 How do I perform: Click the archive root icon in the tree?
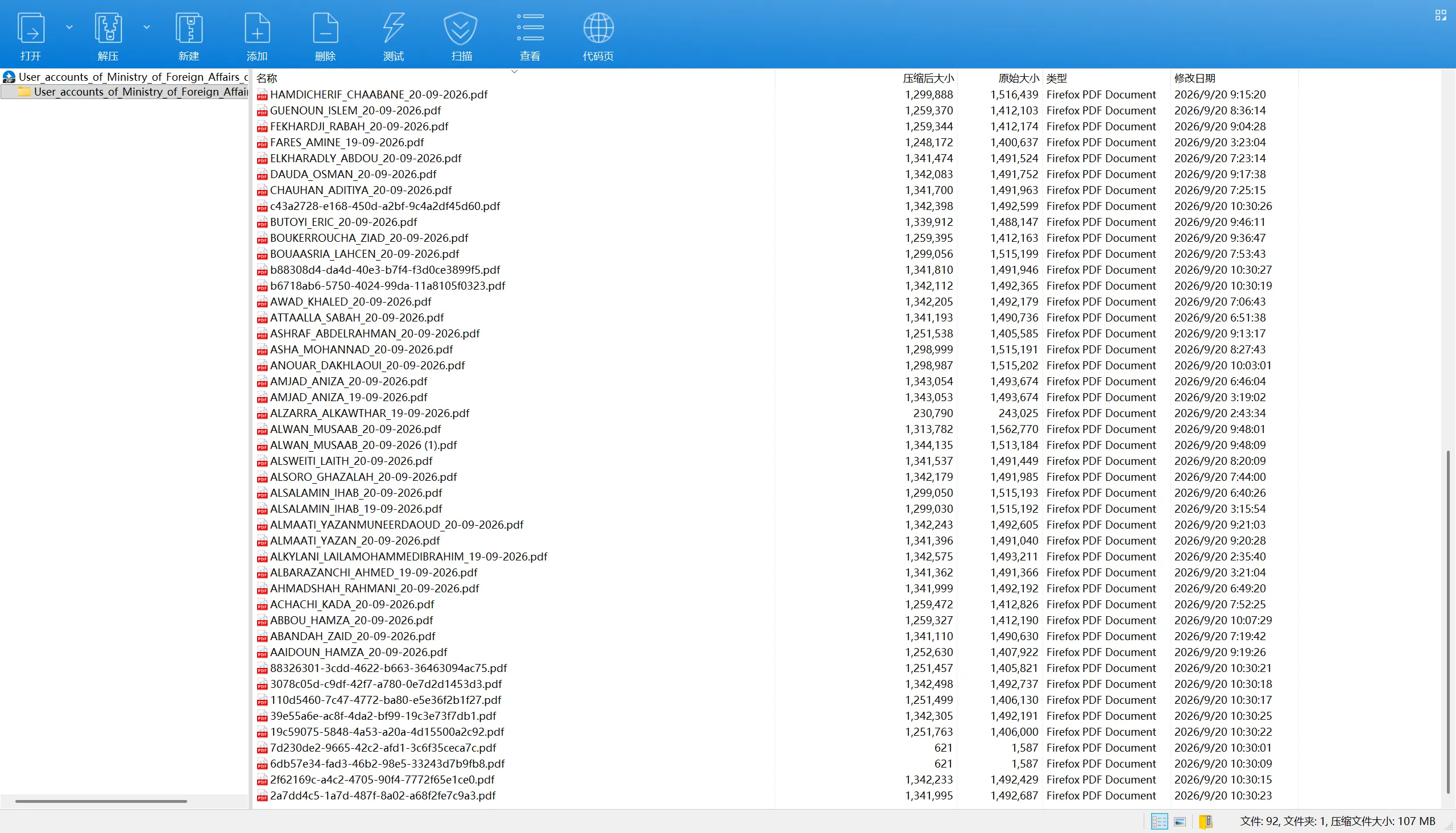click(x=9, y=77)
